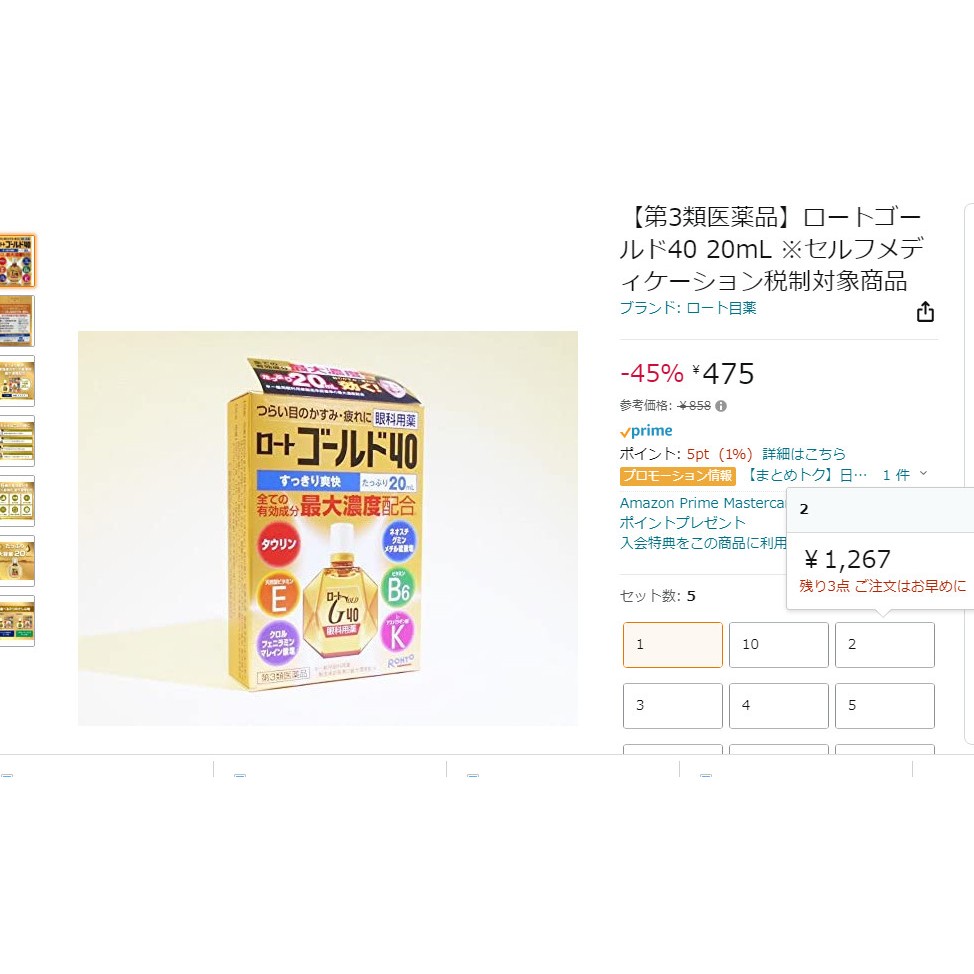Viewport: 974px width, 974px height.
Task: Click the main product box image
Action: (x=328, y=528)
